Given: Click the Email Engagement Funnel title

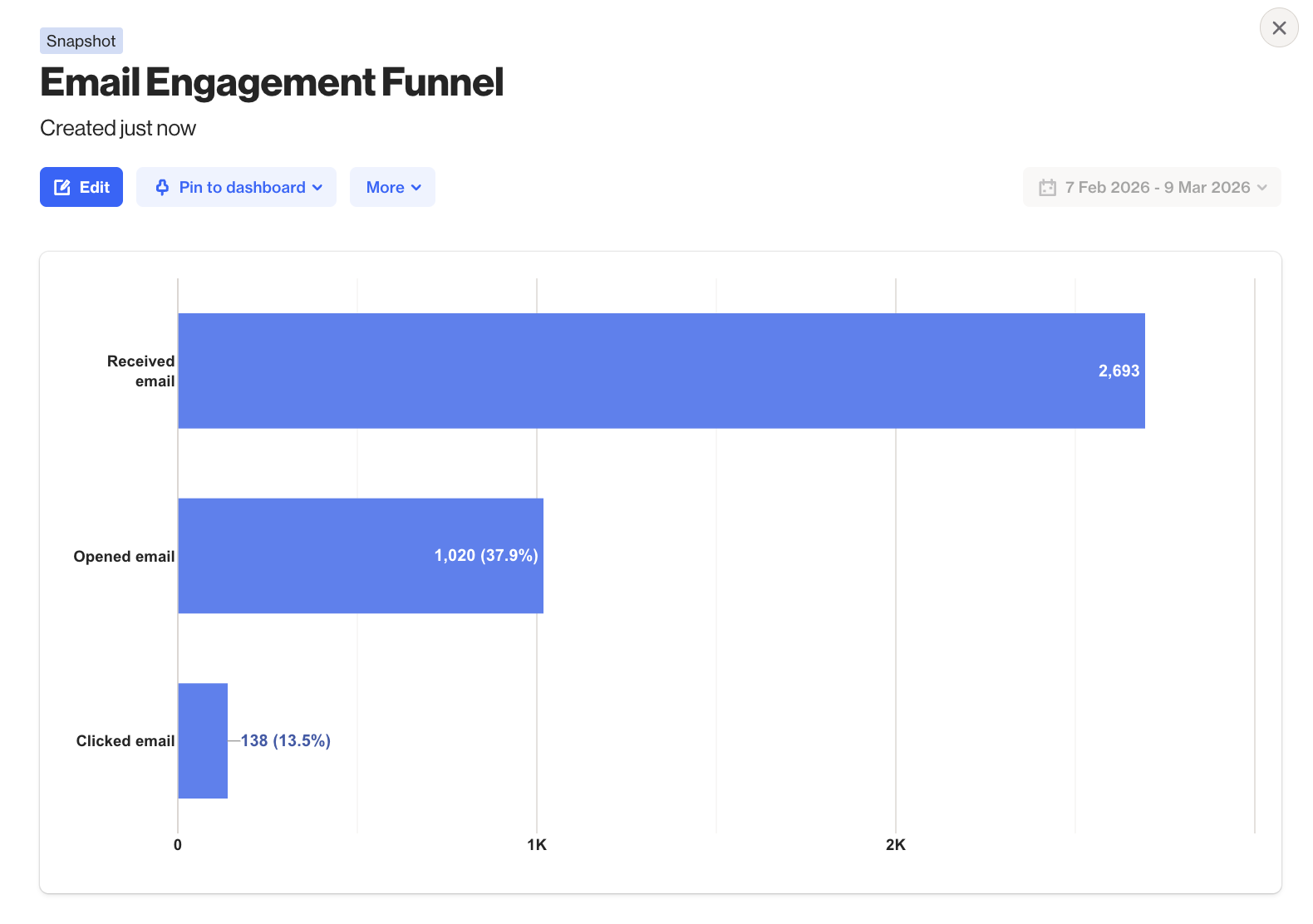Looking at the screenshot, I should [x=272, y=82].
